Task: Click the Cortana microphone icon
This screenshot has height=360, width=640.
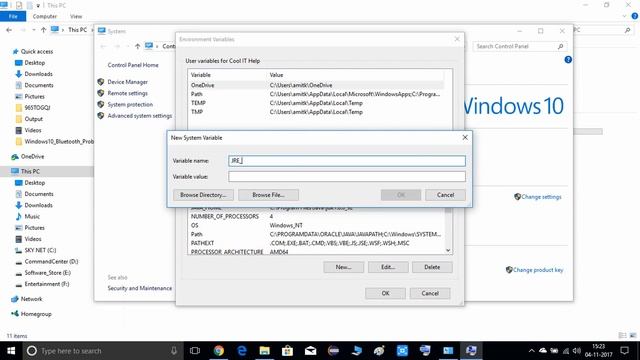Action: (x=174, y=351)
